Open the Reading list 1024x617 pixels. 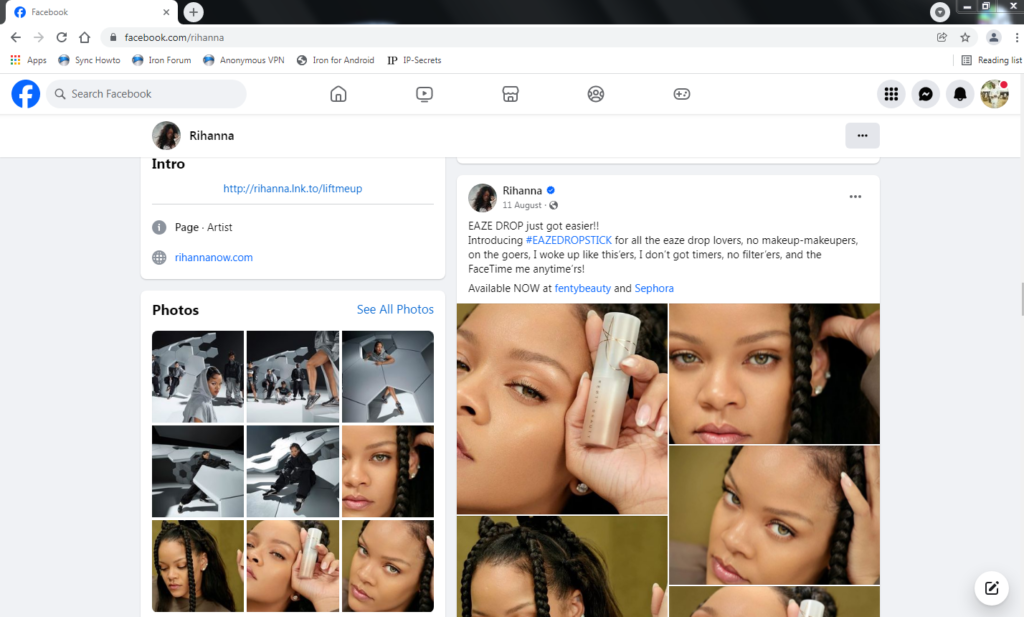[991, 60]
